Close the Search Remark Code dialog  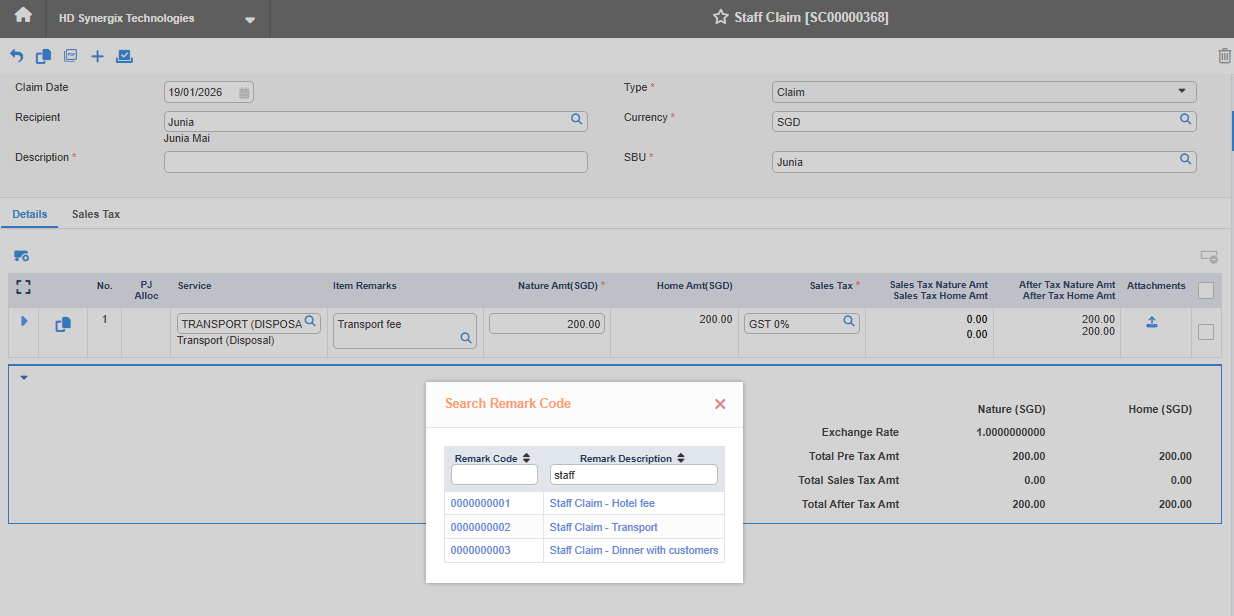click(x=720, y=404)
